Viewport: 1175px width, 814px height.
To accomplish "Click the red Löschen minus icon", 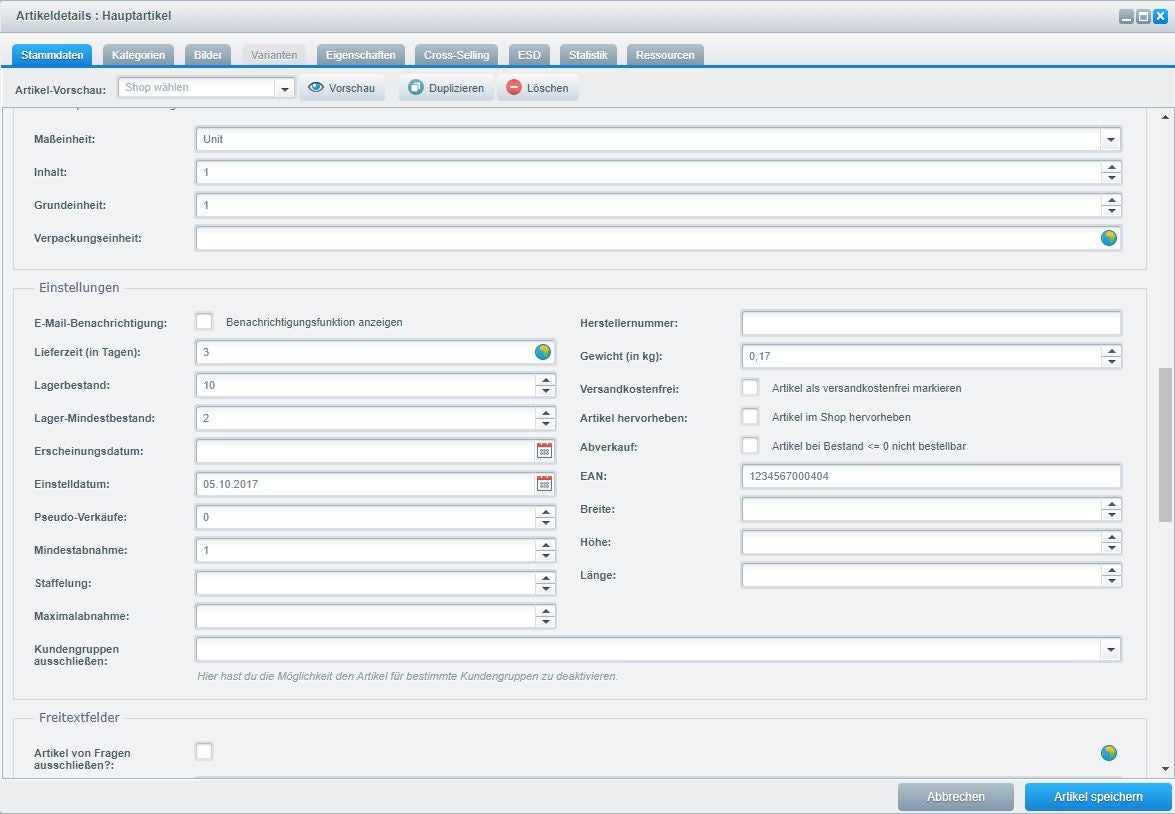I will coord(513,88).
